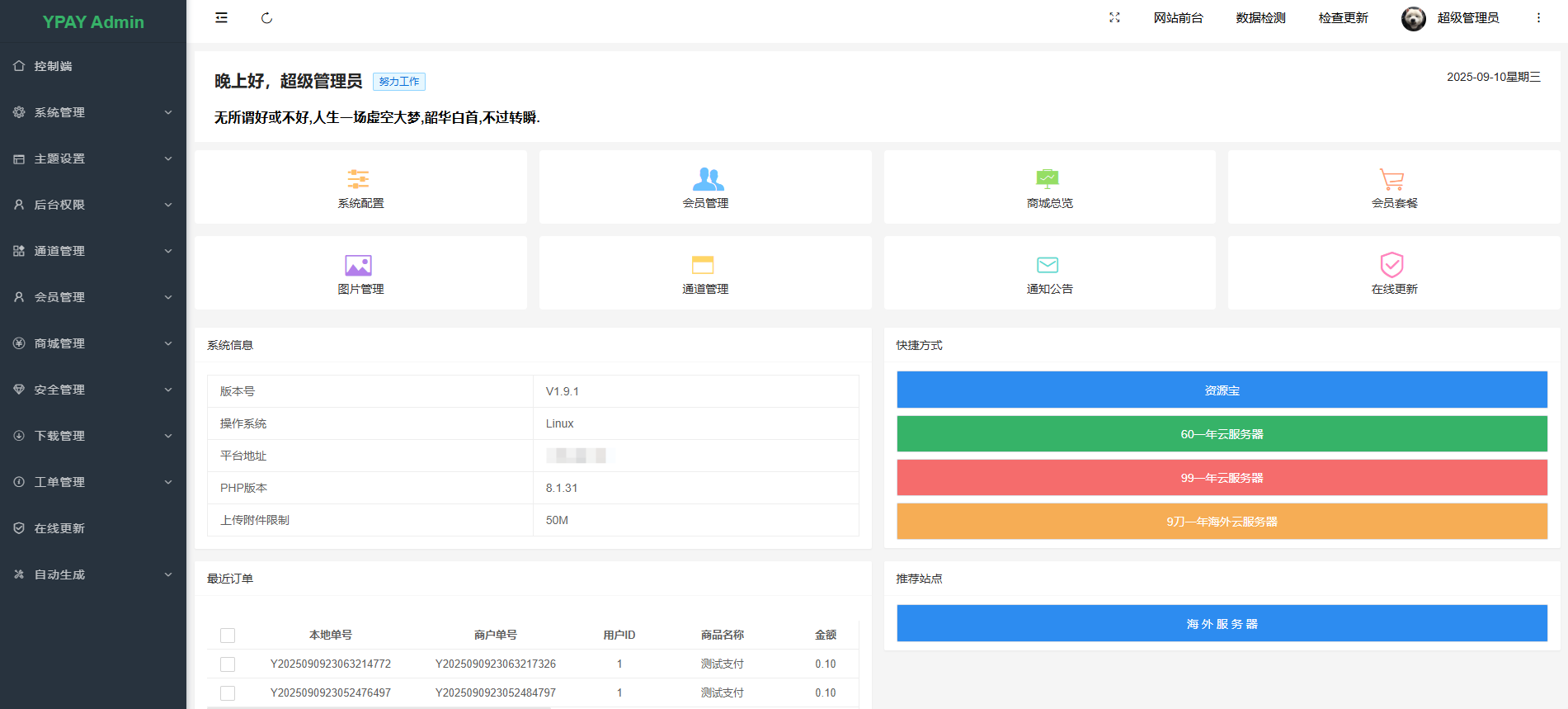Image resolution: width=1568 pixels, height=709 pixels.
Task: Click the 海外服务器 recommended site button
Action: [x=1222, y=623]
